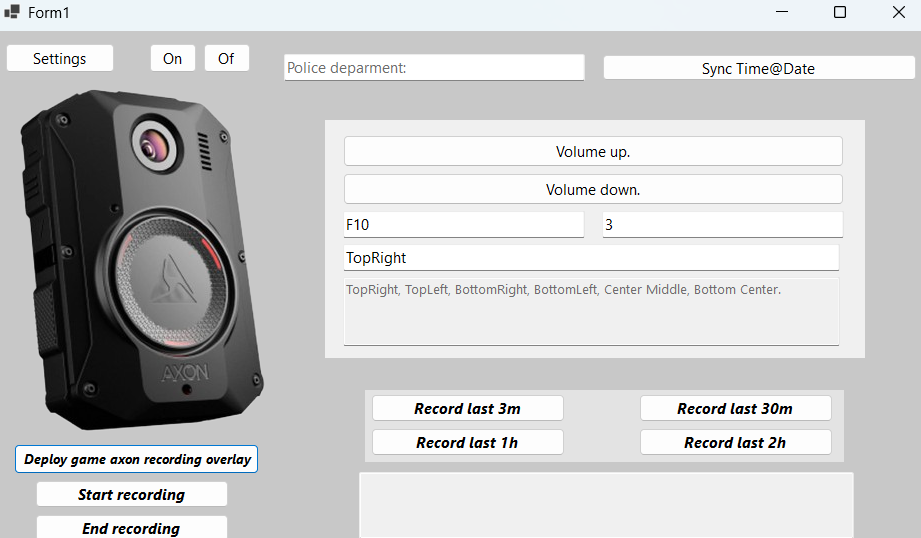Record last 1h
921x538 pixels.
[x=468, y=442]
